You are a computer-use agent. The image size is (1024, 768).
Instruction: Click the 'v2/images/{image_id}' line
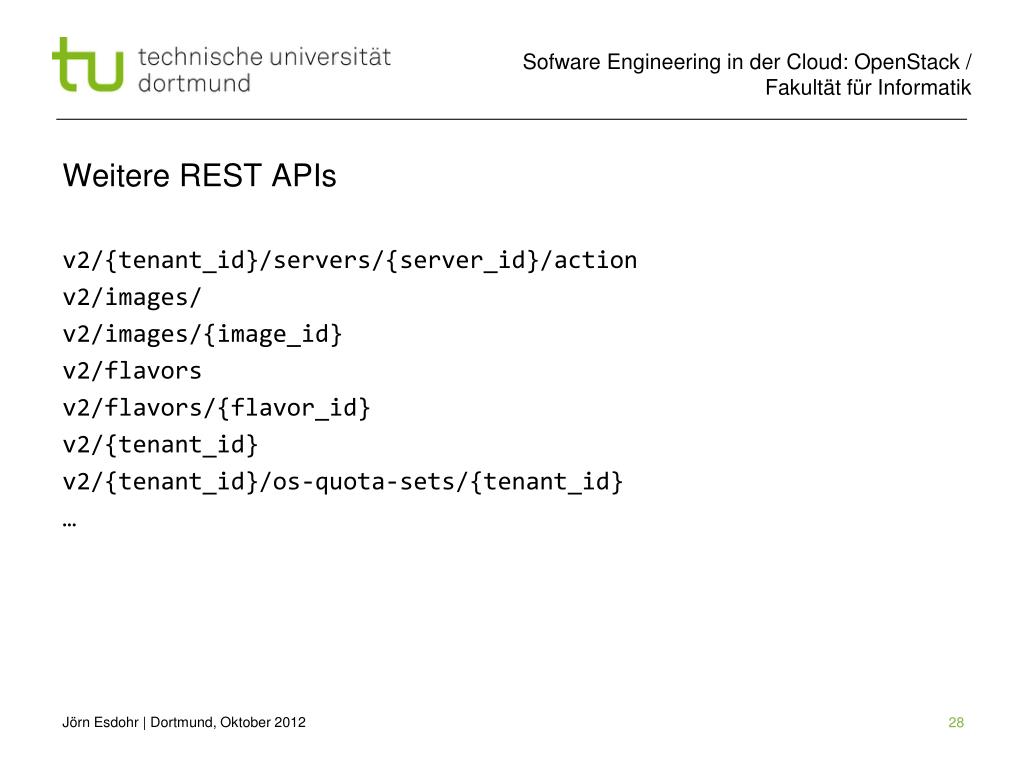click(x=202, y=334)
